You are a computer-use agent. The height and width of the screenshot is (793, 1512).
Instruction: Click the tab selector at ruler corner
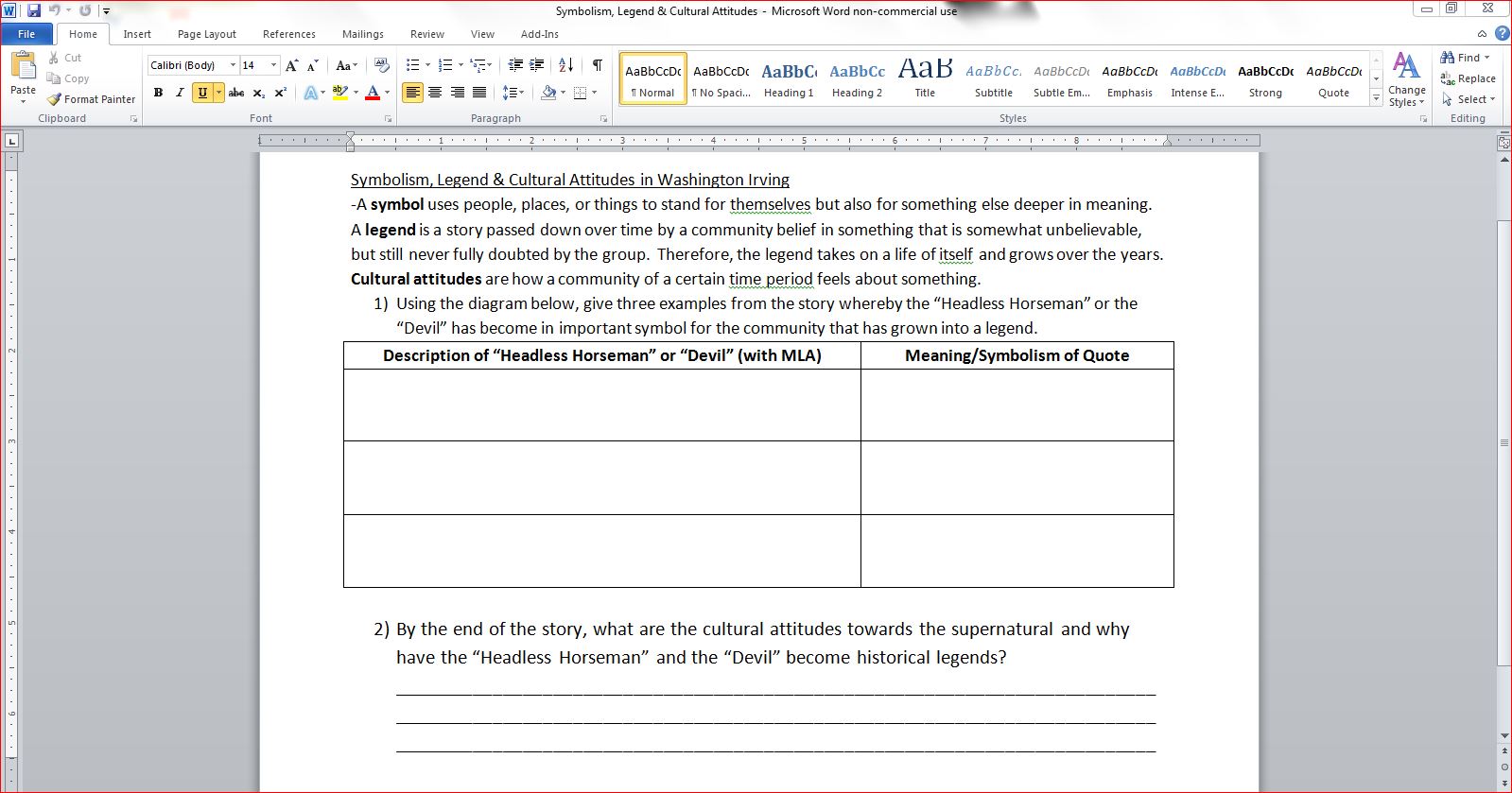click(11, 142)
